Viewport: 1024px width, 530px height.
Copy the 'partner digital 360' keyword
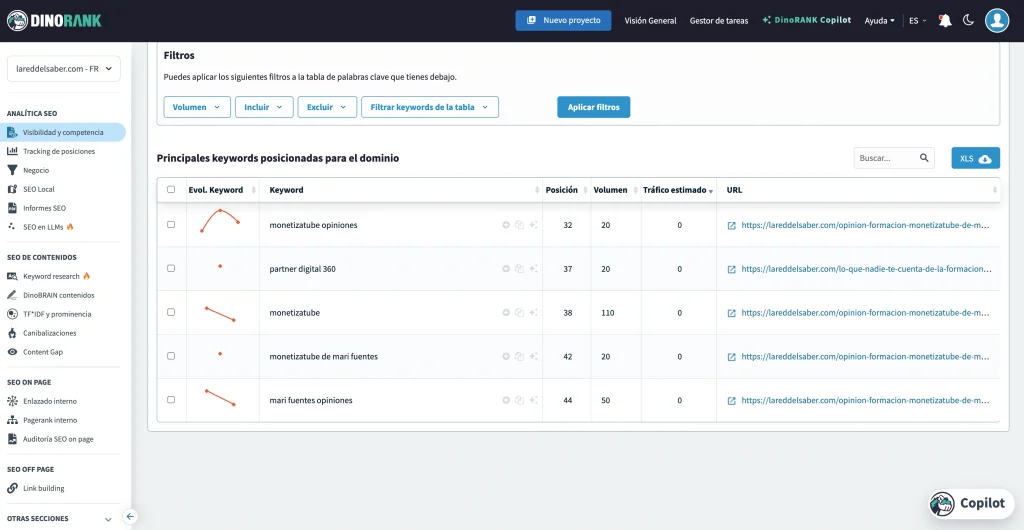coord(519,269)
